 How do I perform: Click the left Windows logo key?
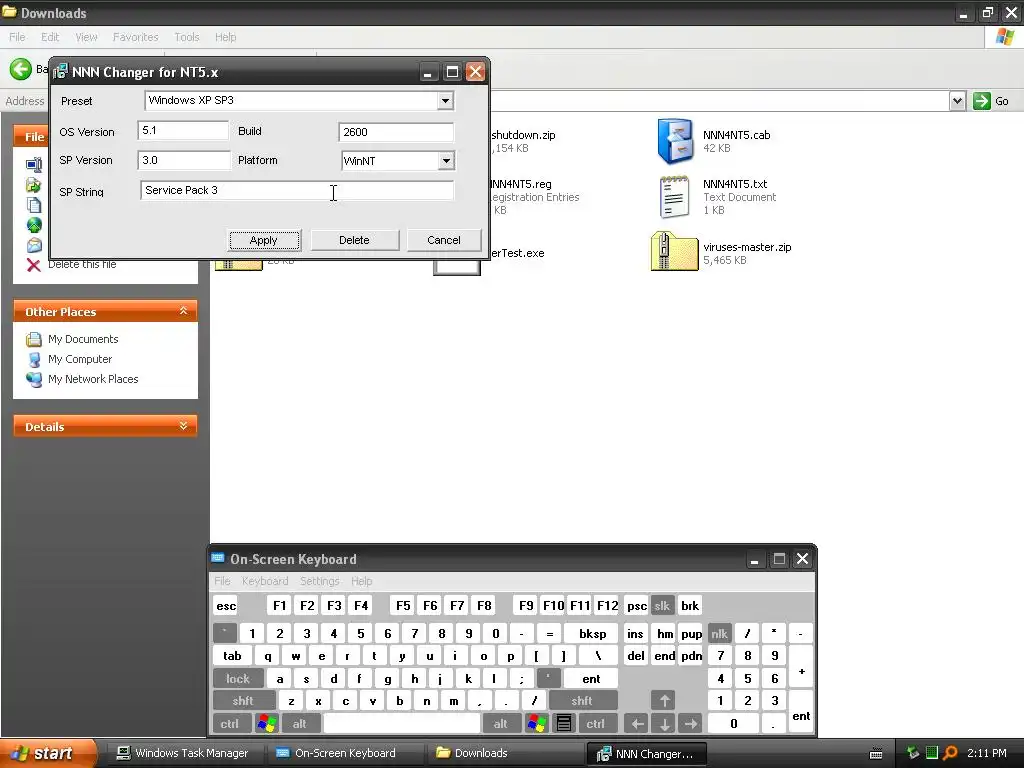tap(266, 724)
